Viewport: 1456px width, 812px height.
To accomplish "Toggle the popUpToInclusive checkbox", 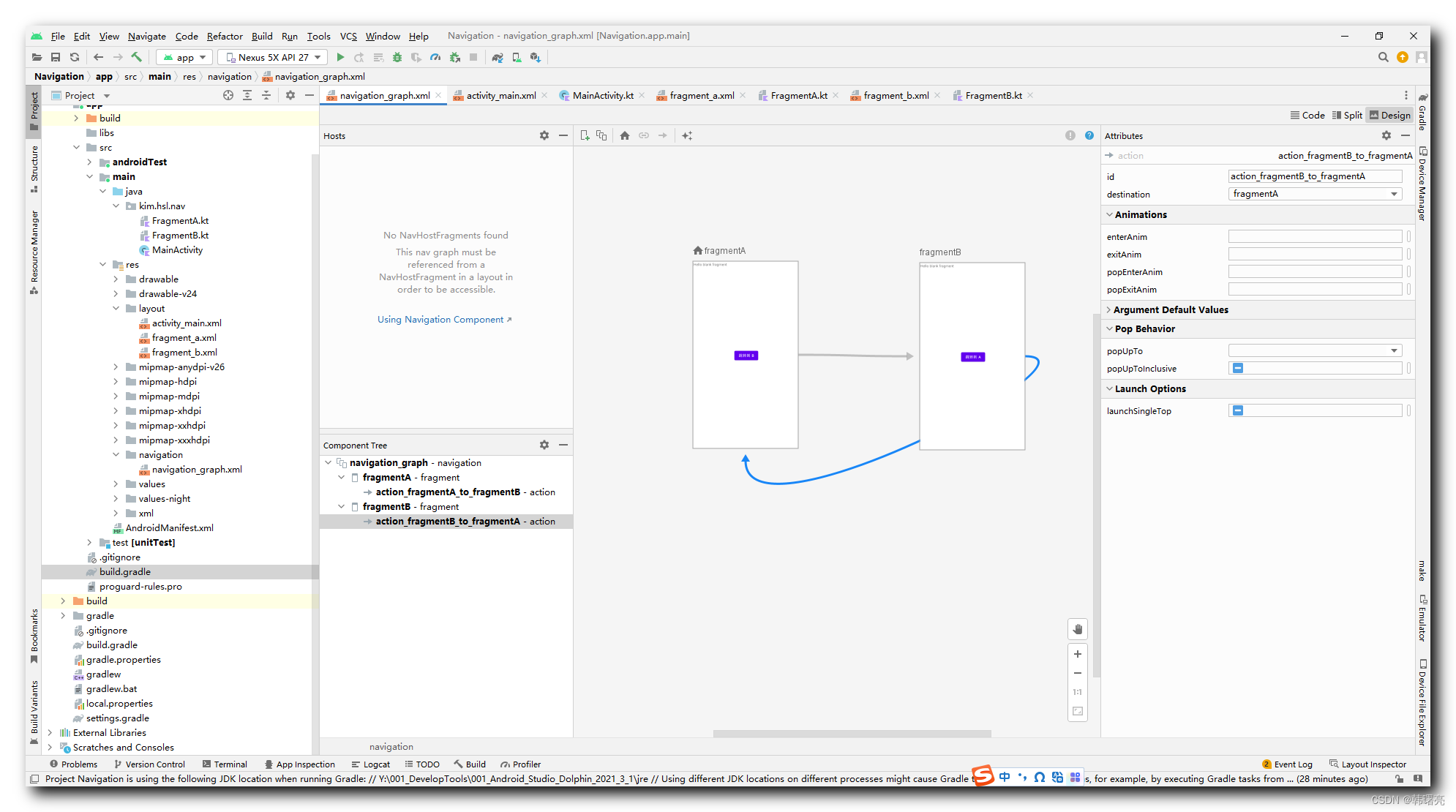I will click(x=1238, y=368).
